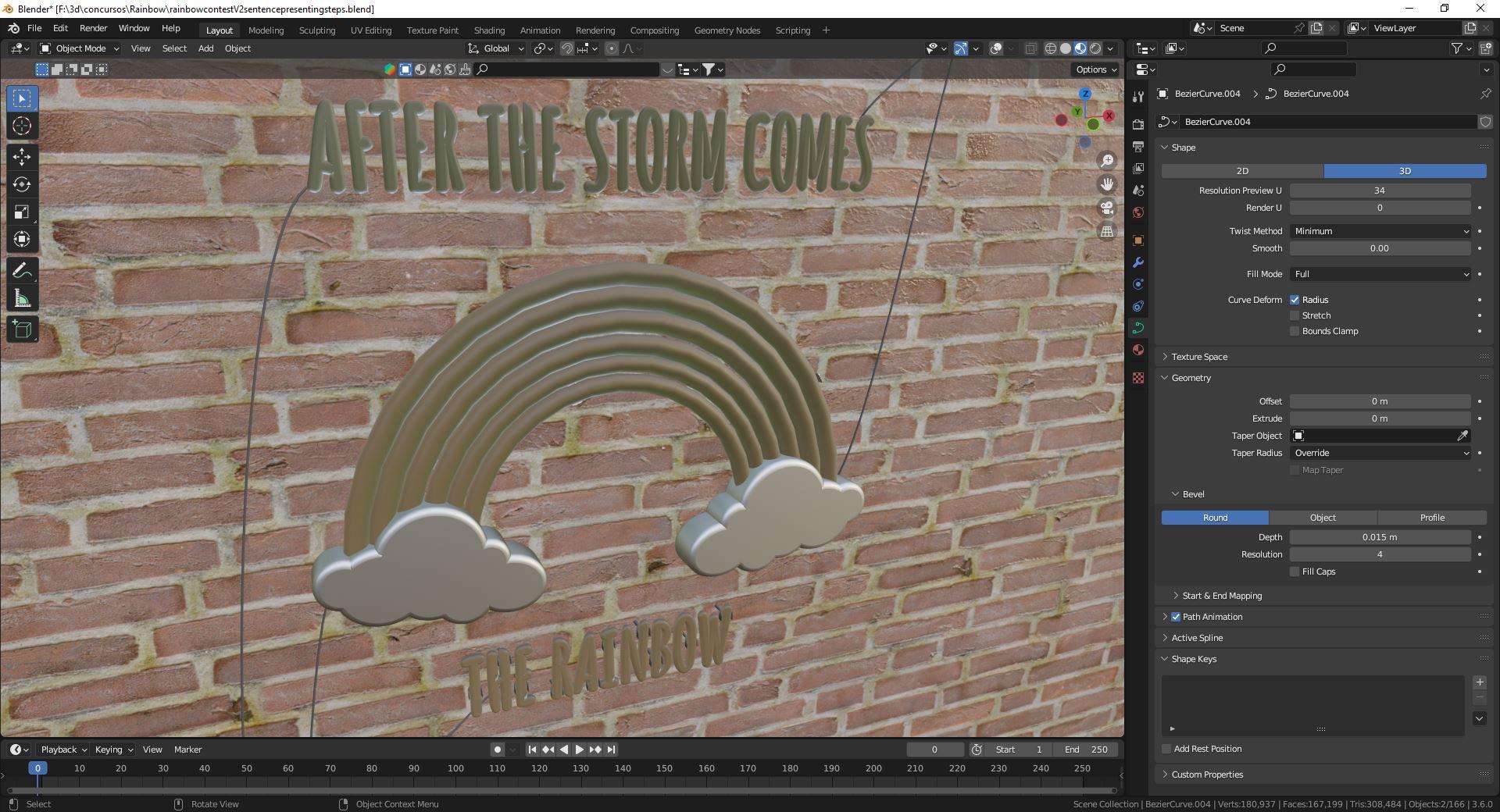Viewport: 1500px width, 812px height.
Task: Enable the Bounds Clamp checkbox
Action: point(1295,331)
